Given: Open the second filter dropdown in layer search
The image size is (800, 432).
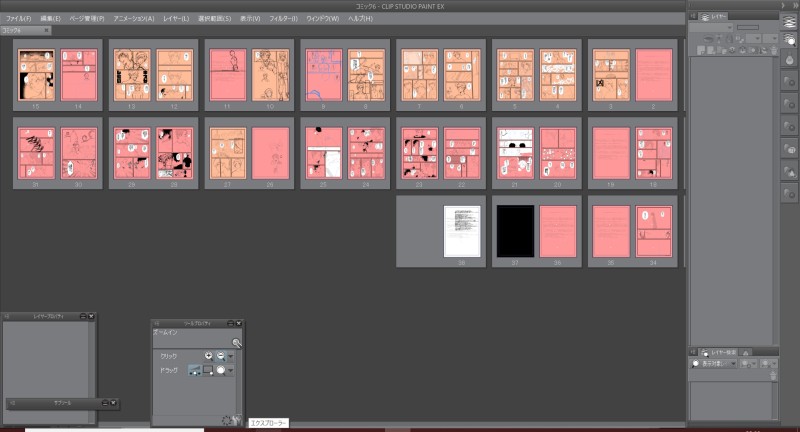Looking at the screenshot, I should pyautogui.click(x=748, y=364).
